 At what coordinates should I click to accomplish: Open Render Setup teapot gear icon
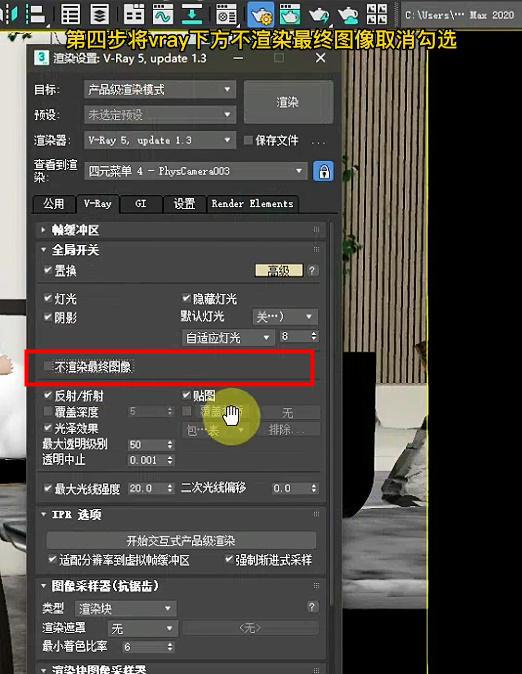(x=261, y=15)
